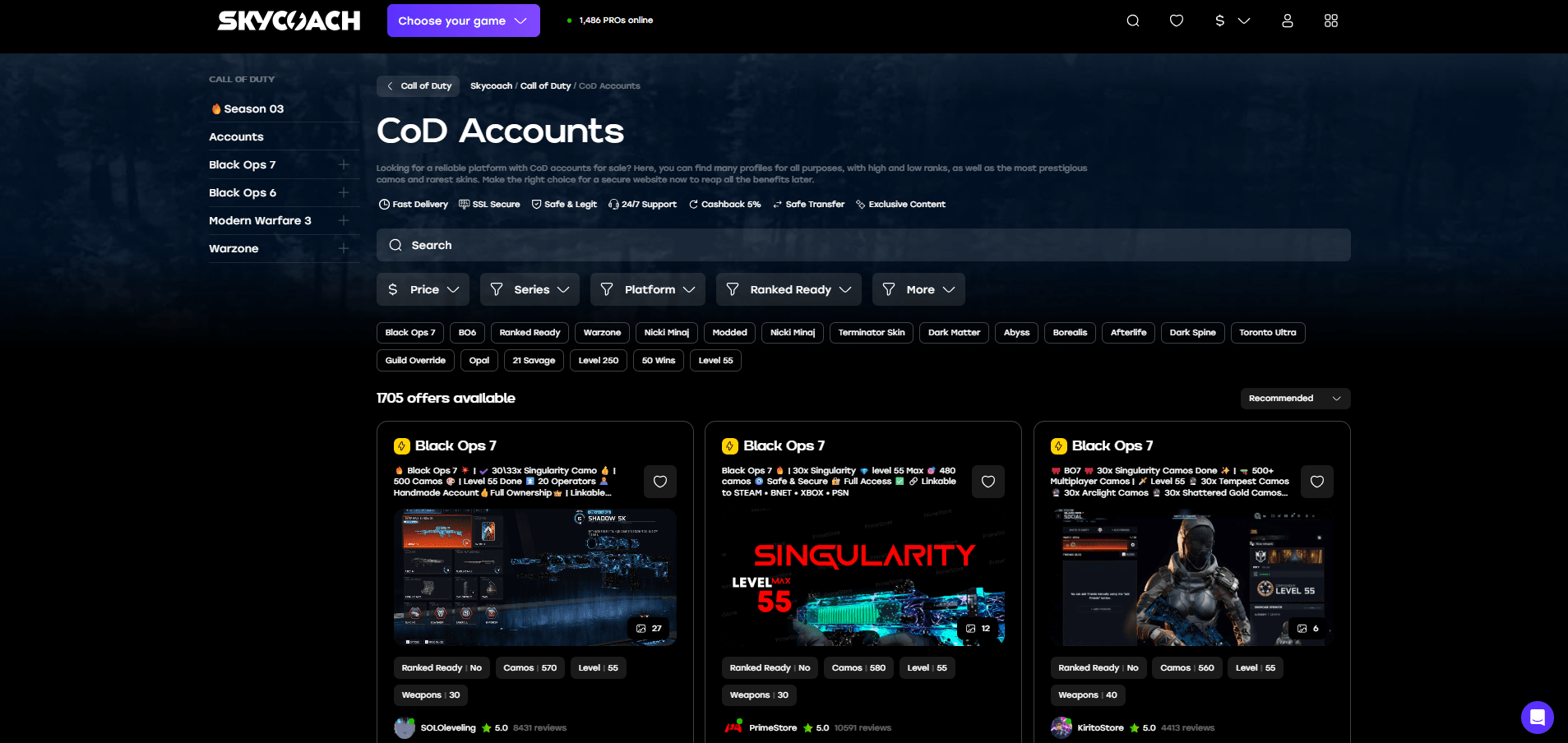
Task: Open the wishlist heart icon in header
Action: (1176, 21)
